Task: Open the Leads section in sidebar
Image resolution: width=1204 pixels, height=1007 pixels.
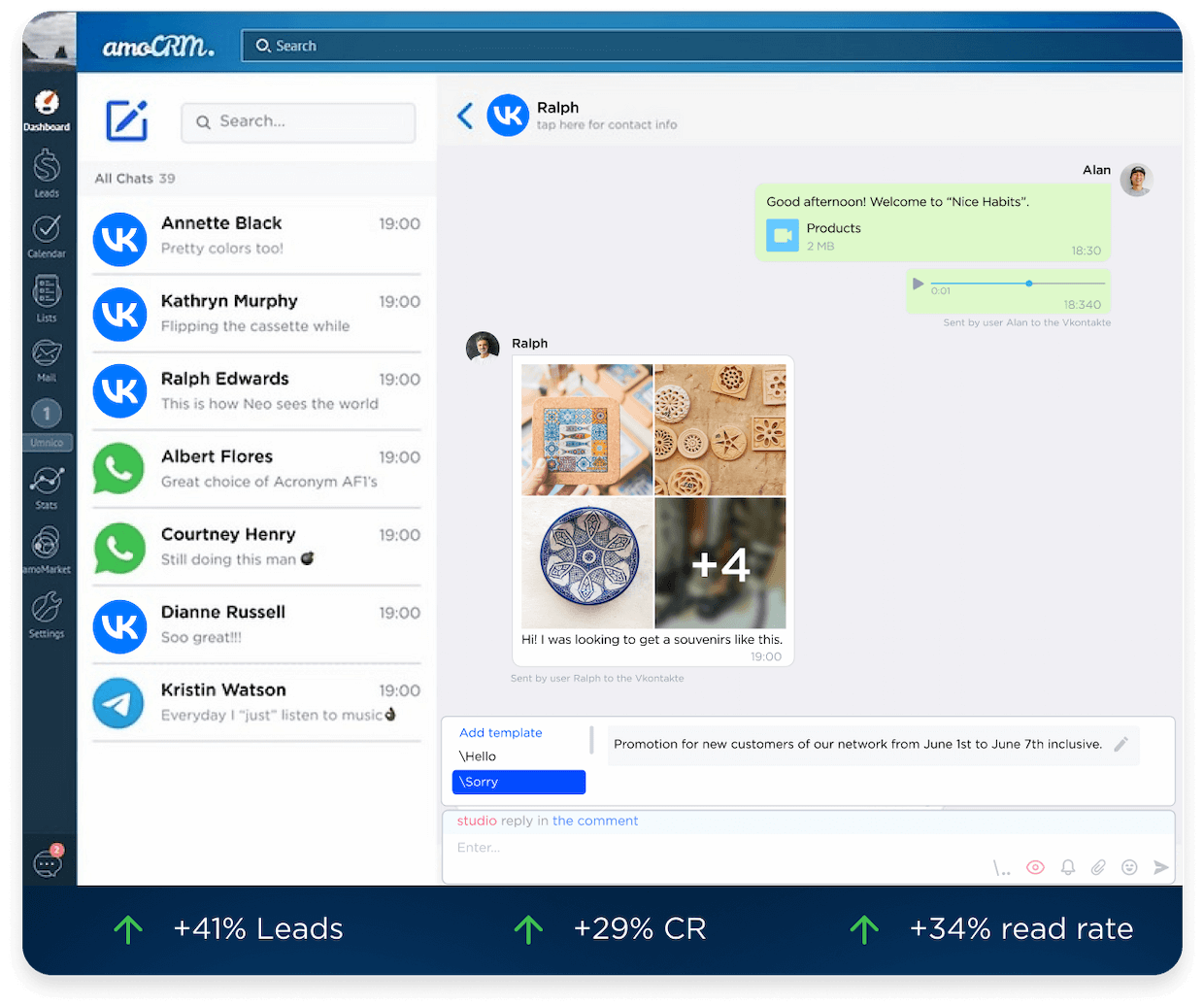Action: [47, 172]
